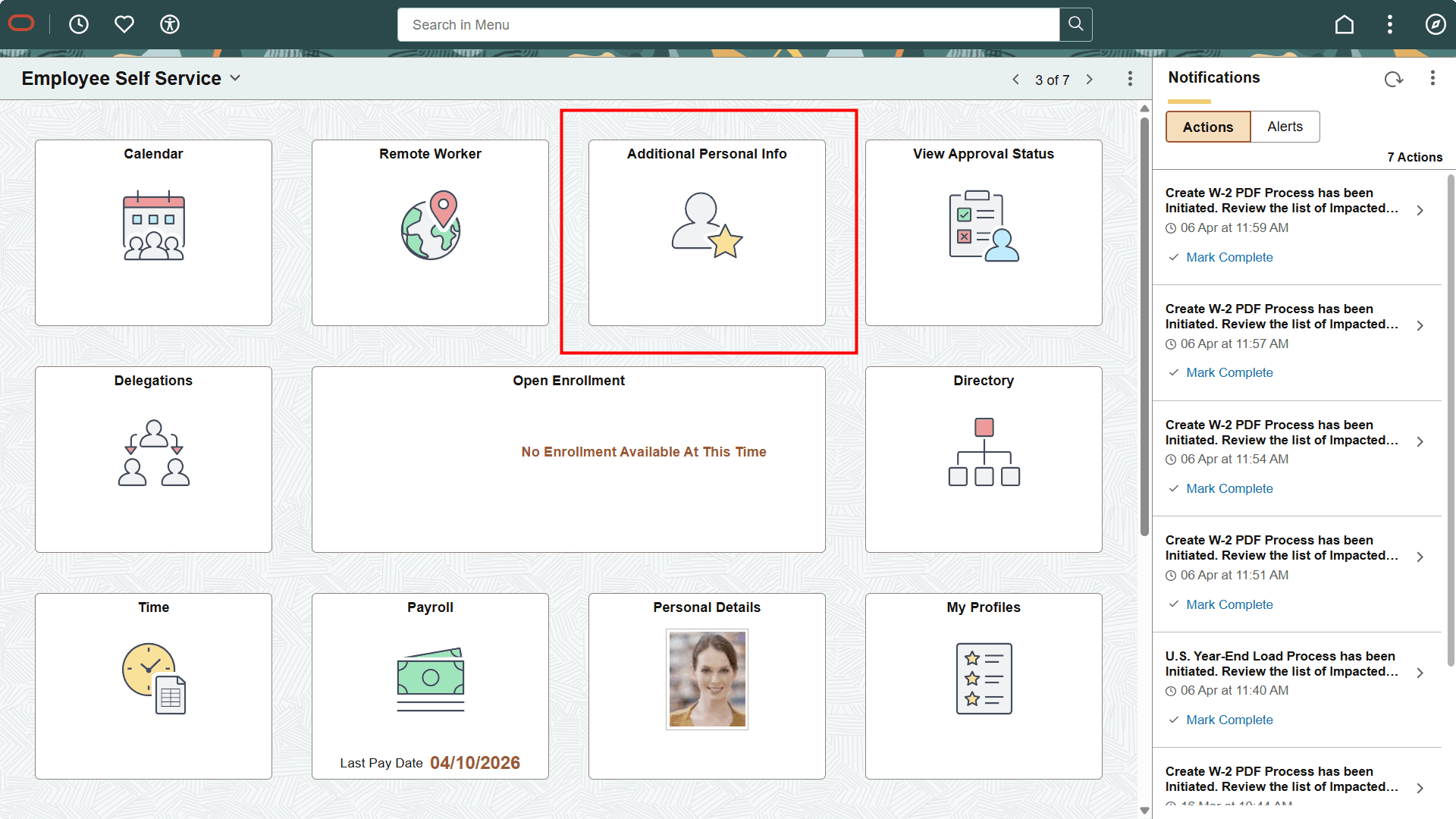Click the Personal Details tile title
This screenshot has width=1456, height=819.
707,607
